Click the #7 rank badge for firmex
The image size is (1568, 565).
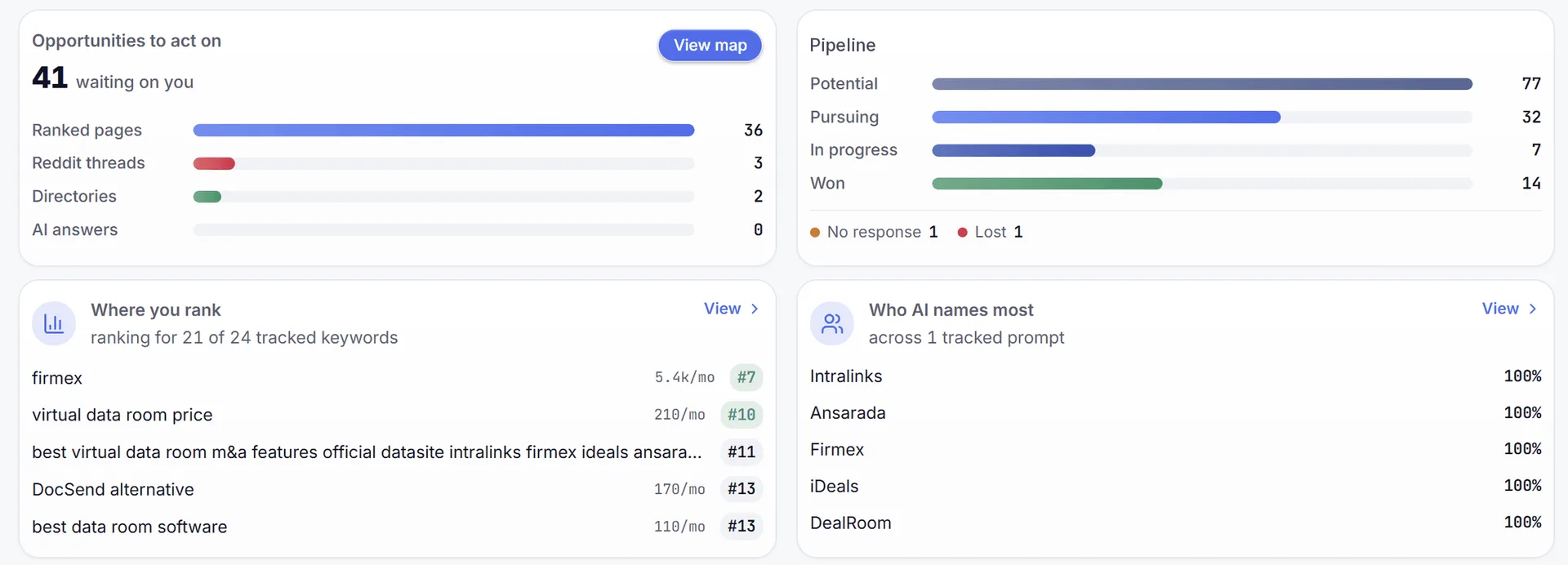(746, 377)
